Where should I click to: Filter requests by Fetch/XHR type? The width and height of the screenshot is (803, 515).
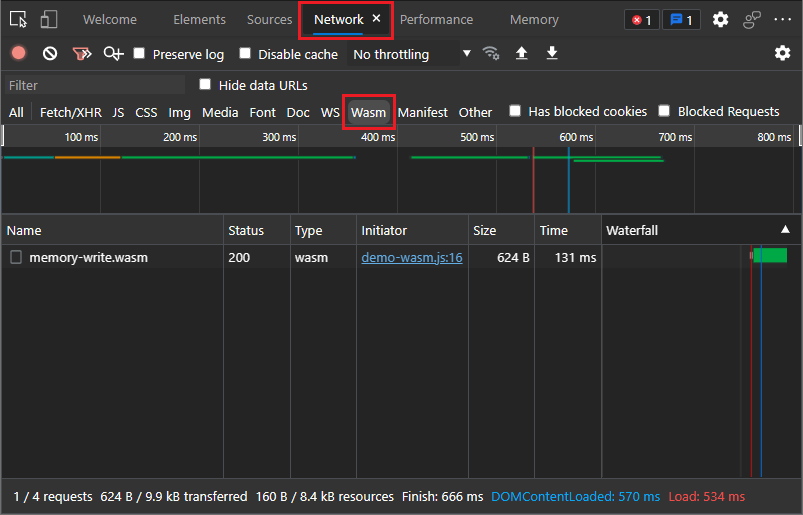[x=70, y=112]
